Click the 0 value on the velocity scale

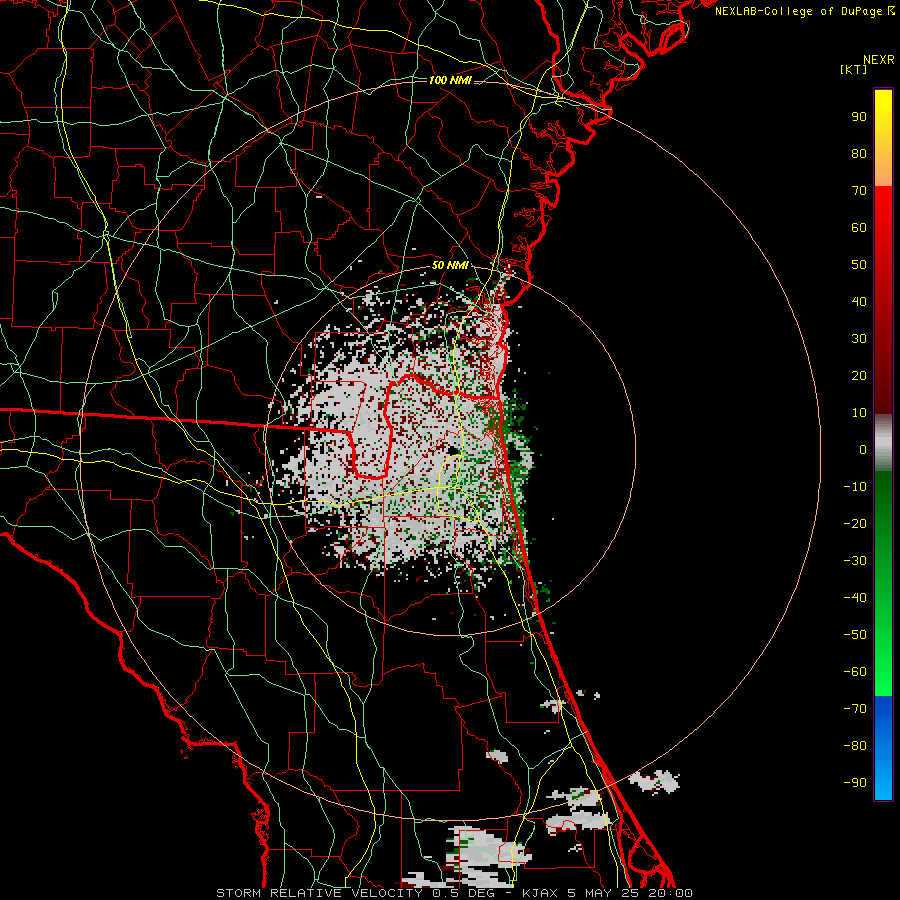point(863,450)
